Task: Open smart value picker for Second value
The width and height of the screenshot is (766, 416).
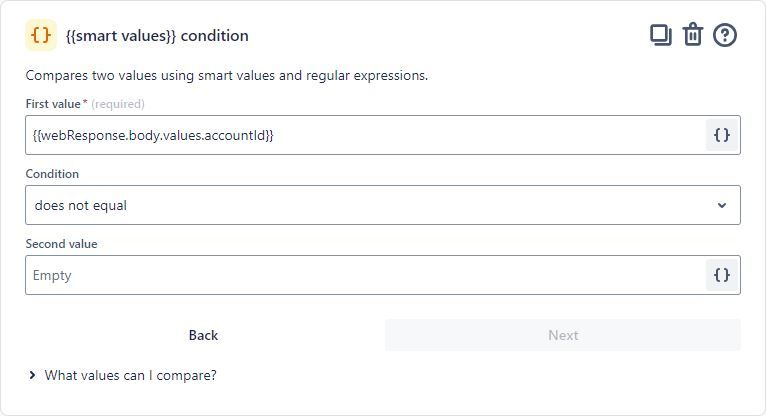Action: [x=721, y=275]
